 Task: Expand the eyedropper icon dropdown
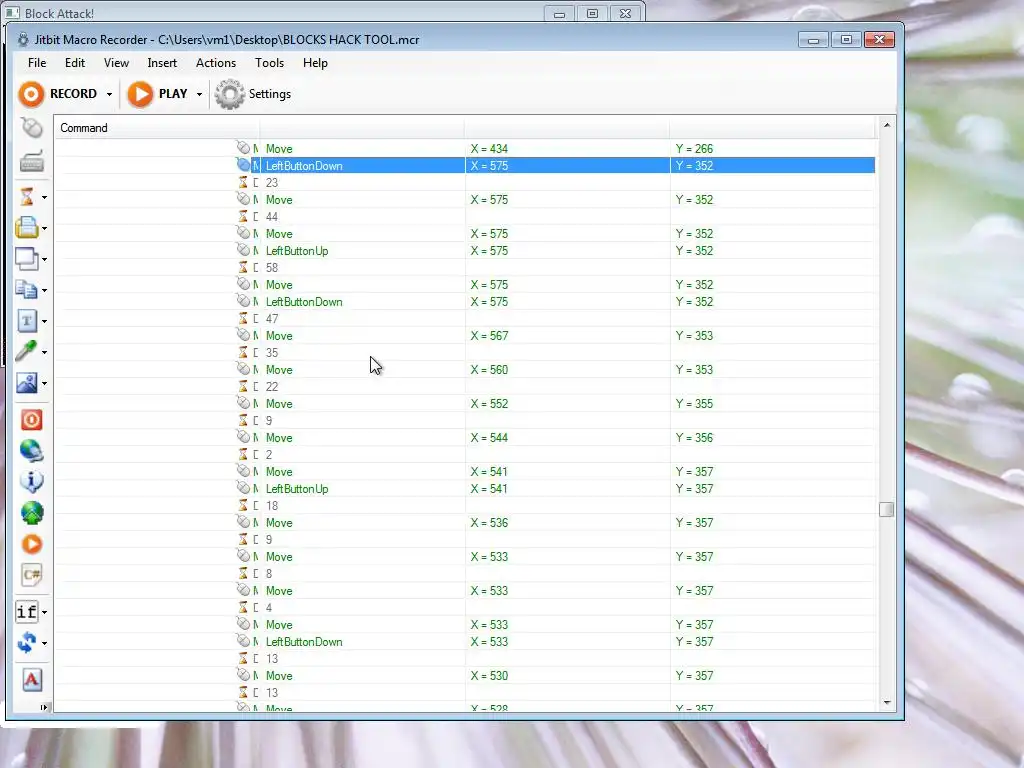coord(44,352)
